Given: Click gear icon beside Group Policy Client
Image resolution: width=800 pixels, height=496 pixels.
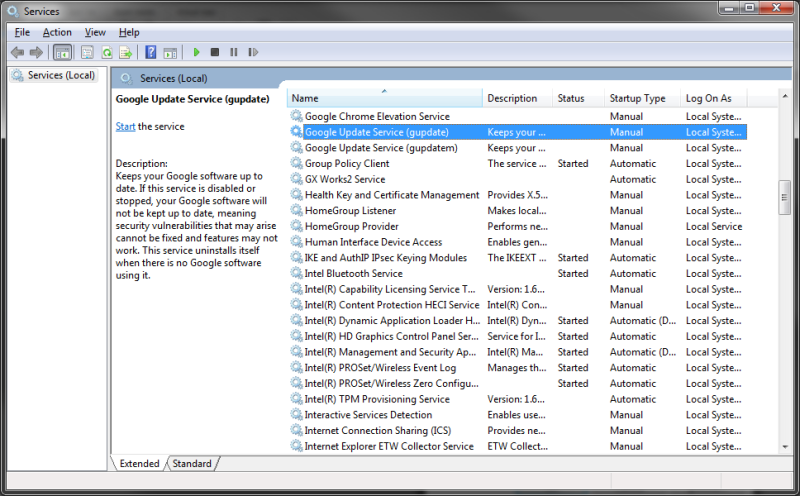Looking at the screenshot, I should (296, 163).
